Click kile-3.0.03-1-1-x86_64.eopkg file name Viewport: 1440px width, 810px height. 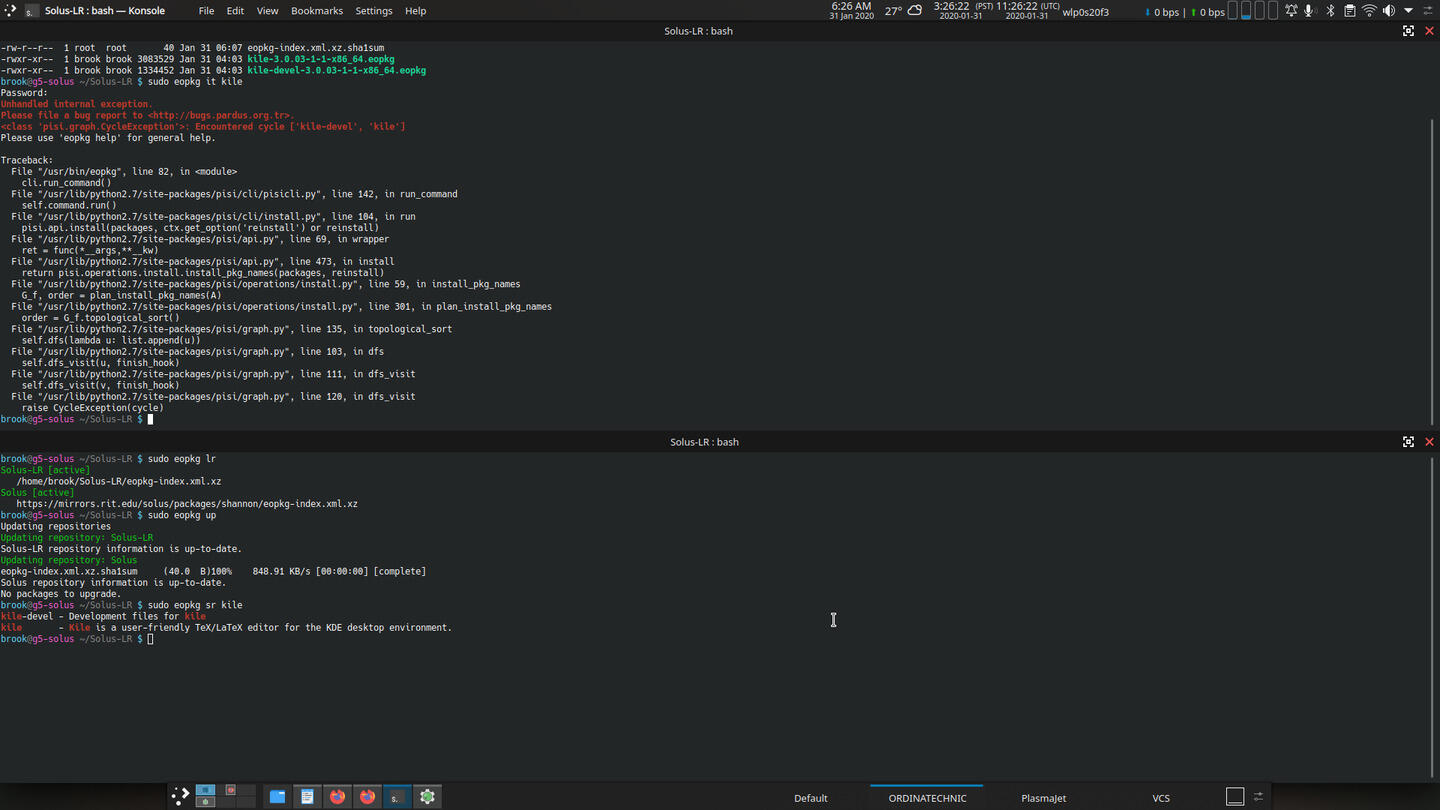point(320,59)
